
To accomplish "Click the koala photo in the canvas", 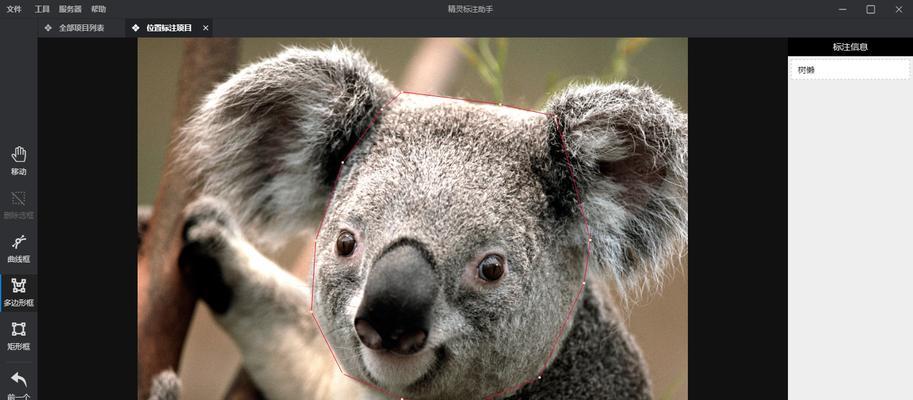I will pyautogui.click(x=412, y=219).
